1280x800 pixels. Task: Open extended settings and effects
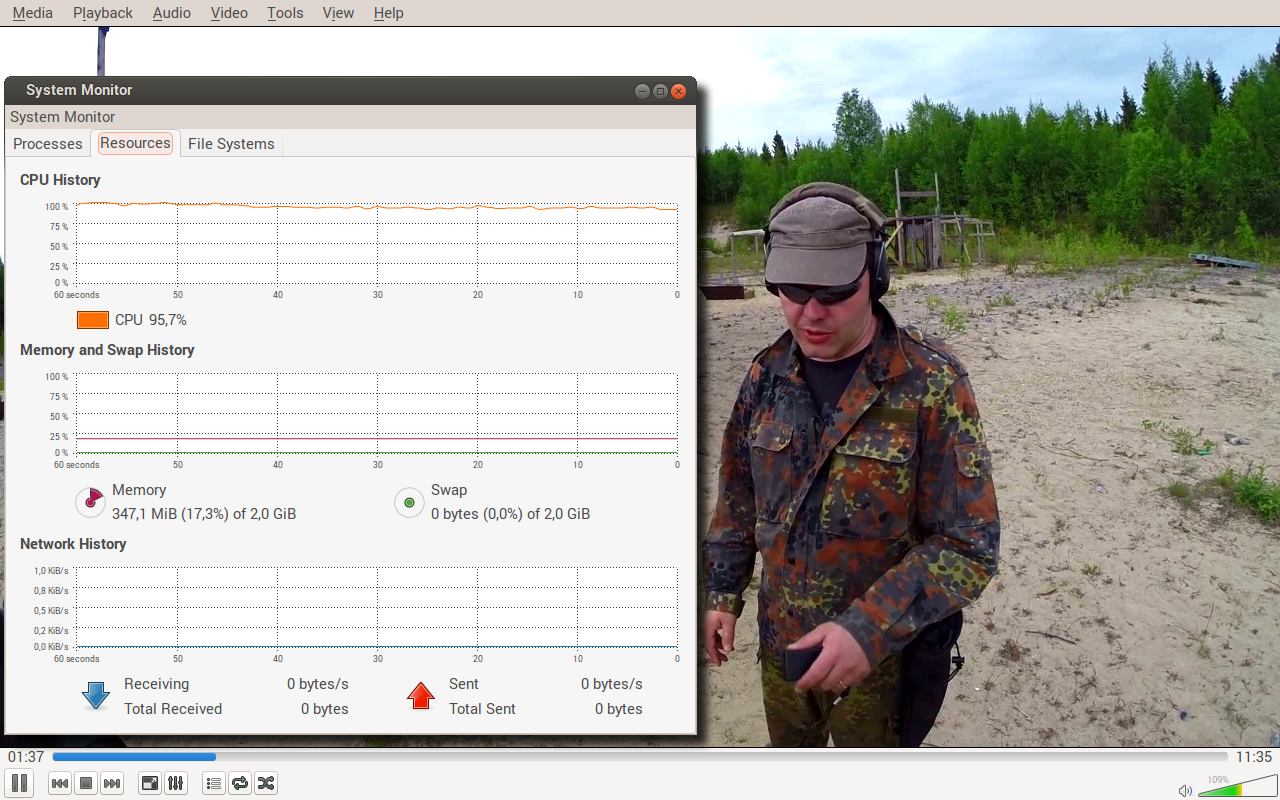click(175, 783)
